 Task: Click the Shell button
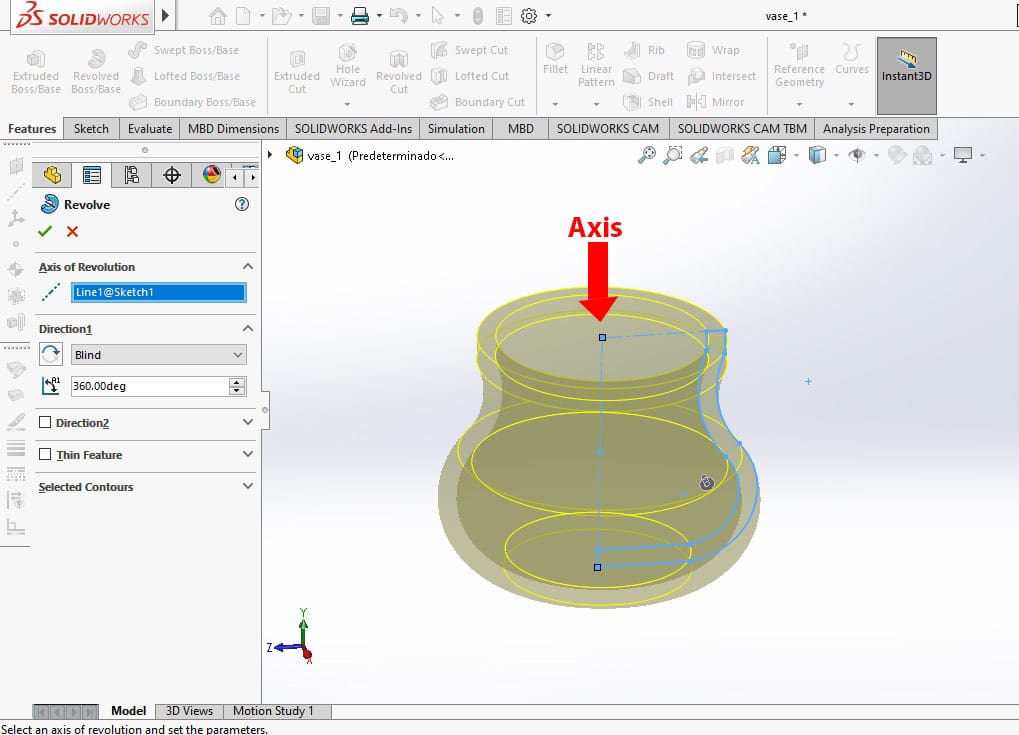649,101
